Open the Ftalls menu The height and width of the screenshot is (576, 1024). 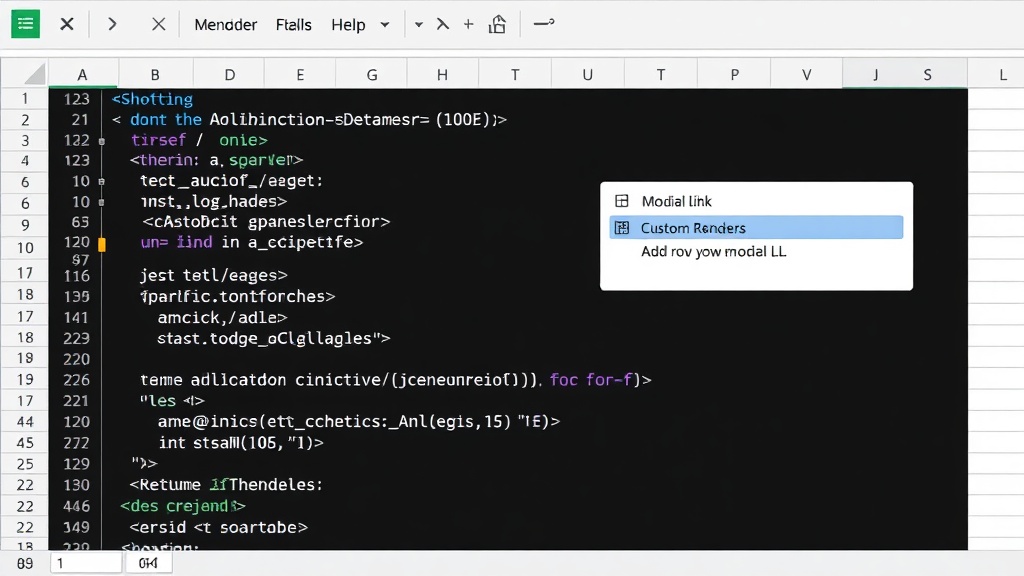coord(293,25)
